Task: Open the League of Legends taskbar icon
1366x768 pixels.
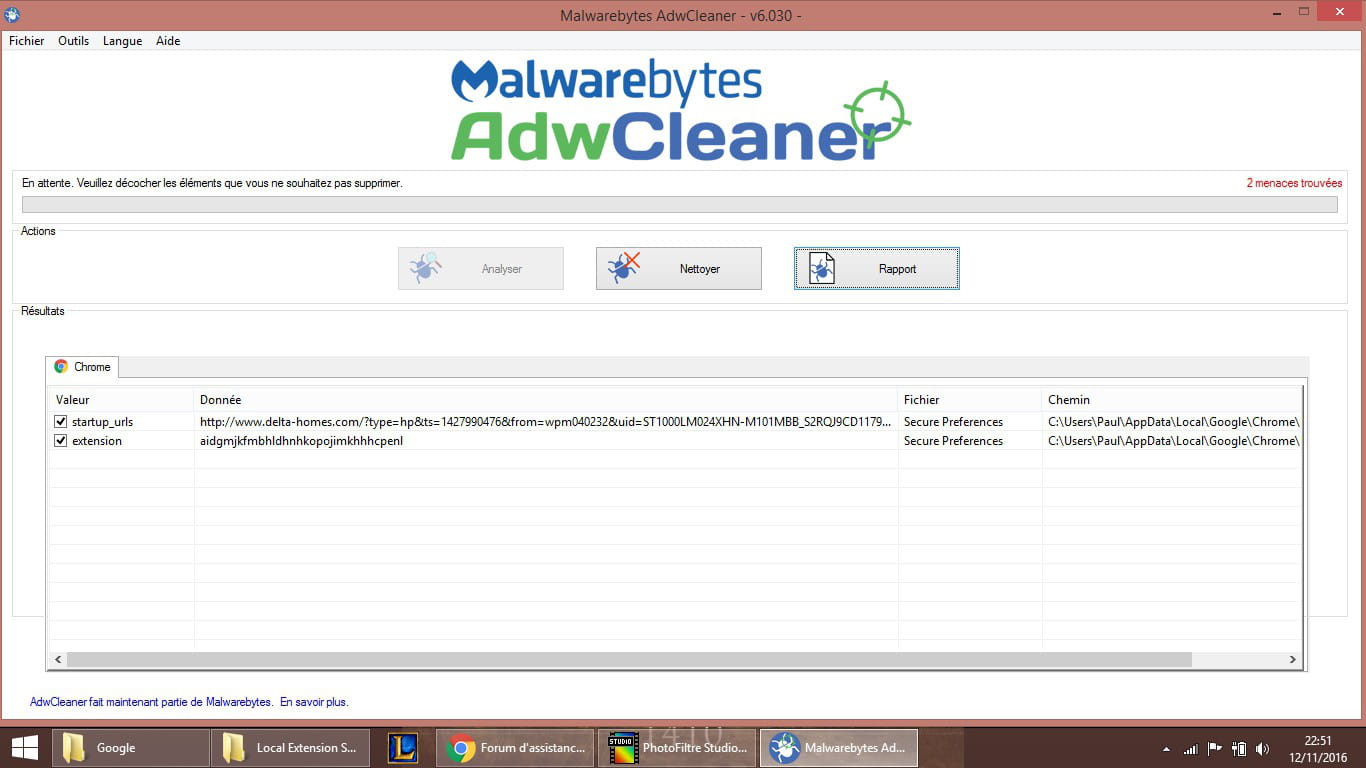Action: pyautogui.click(x=402, y=748)
